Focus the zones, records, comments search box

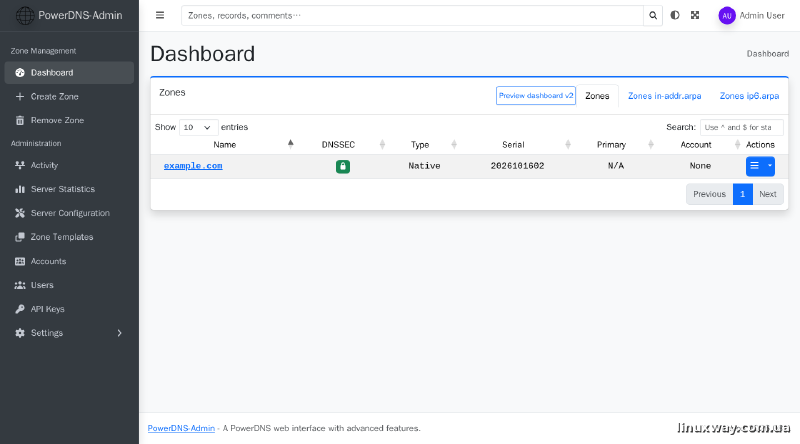pyautogui.click(x=412, y=15)
